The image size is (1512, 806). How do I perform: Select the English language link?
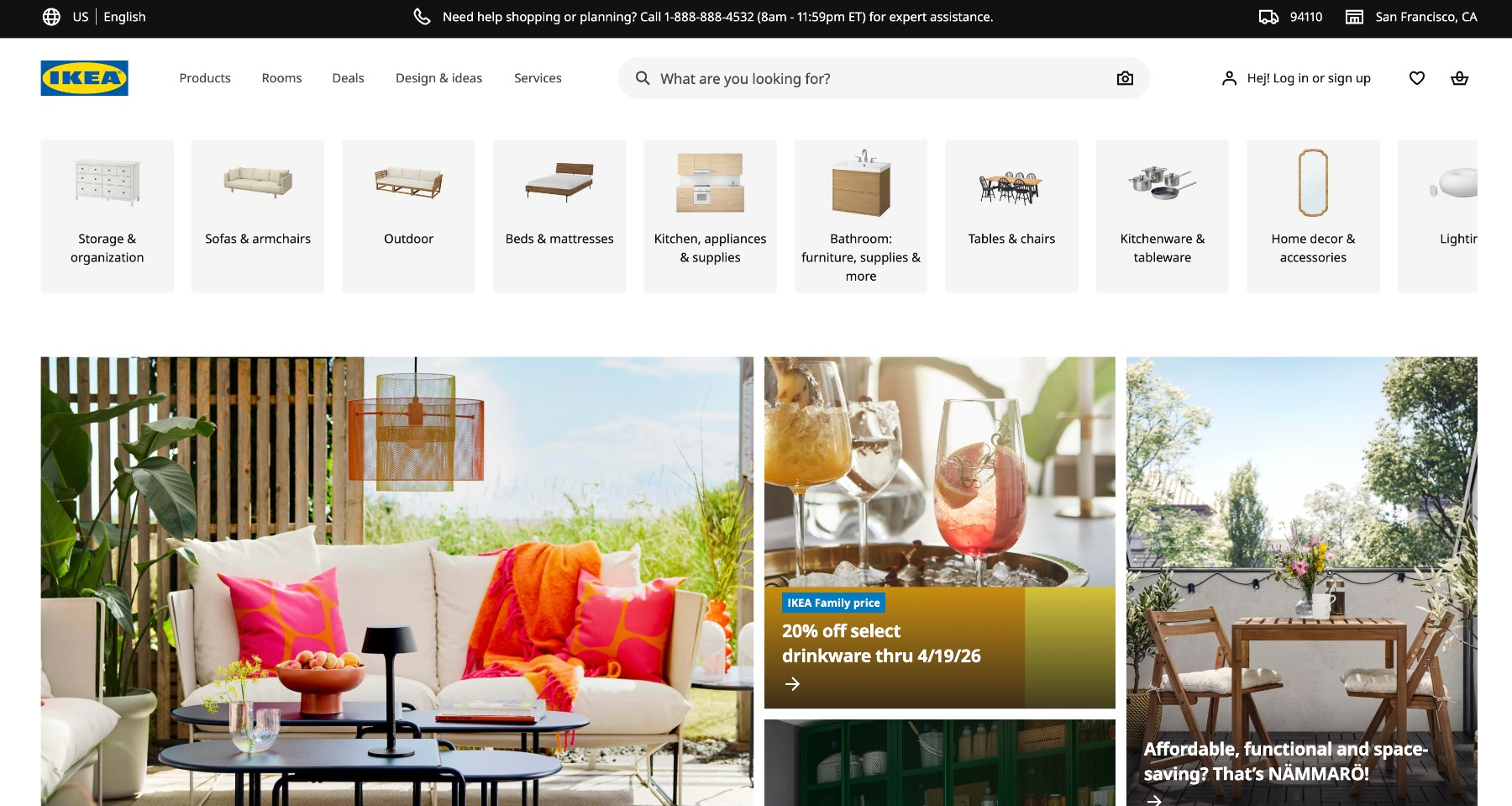point(124,17)
